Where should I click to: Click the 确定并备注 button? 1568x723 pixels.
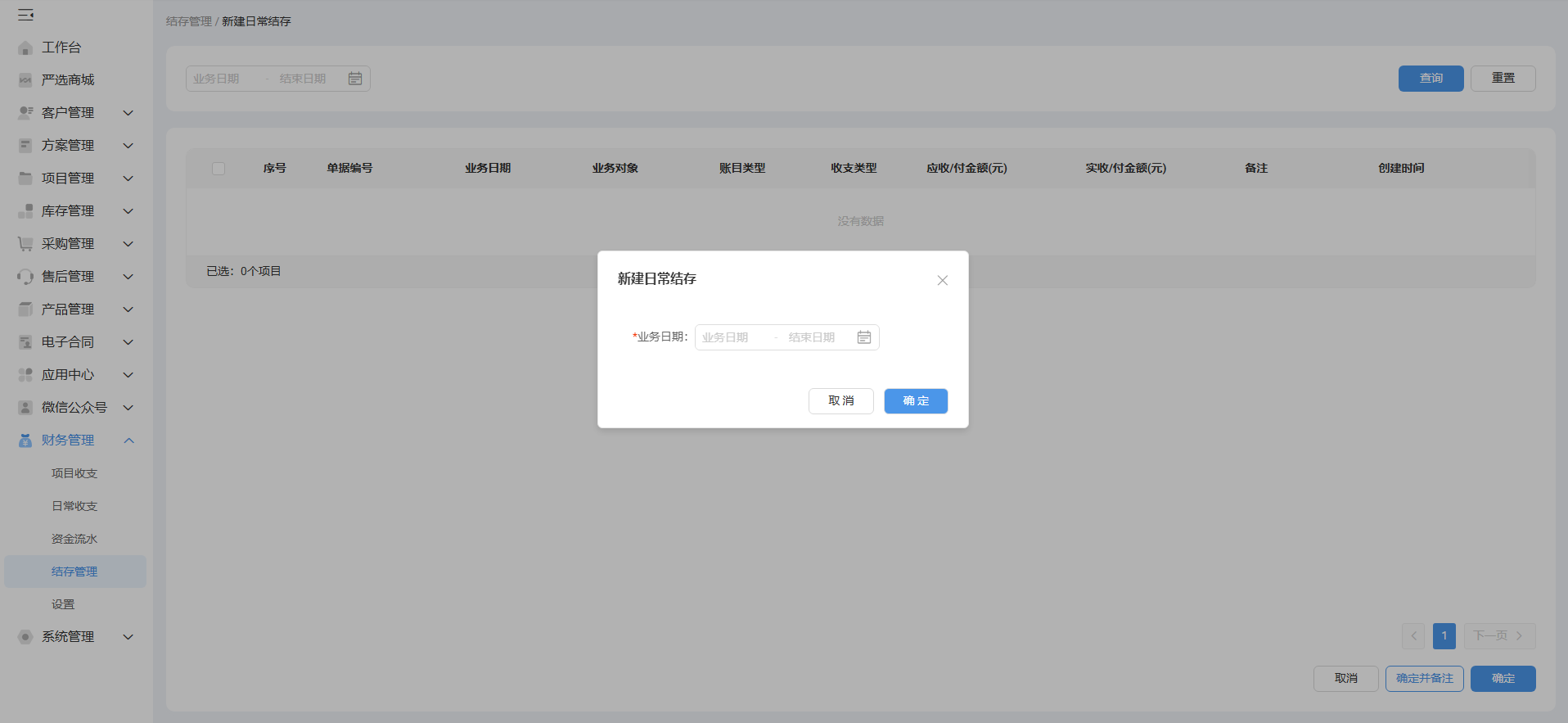[1425, 679]
